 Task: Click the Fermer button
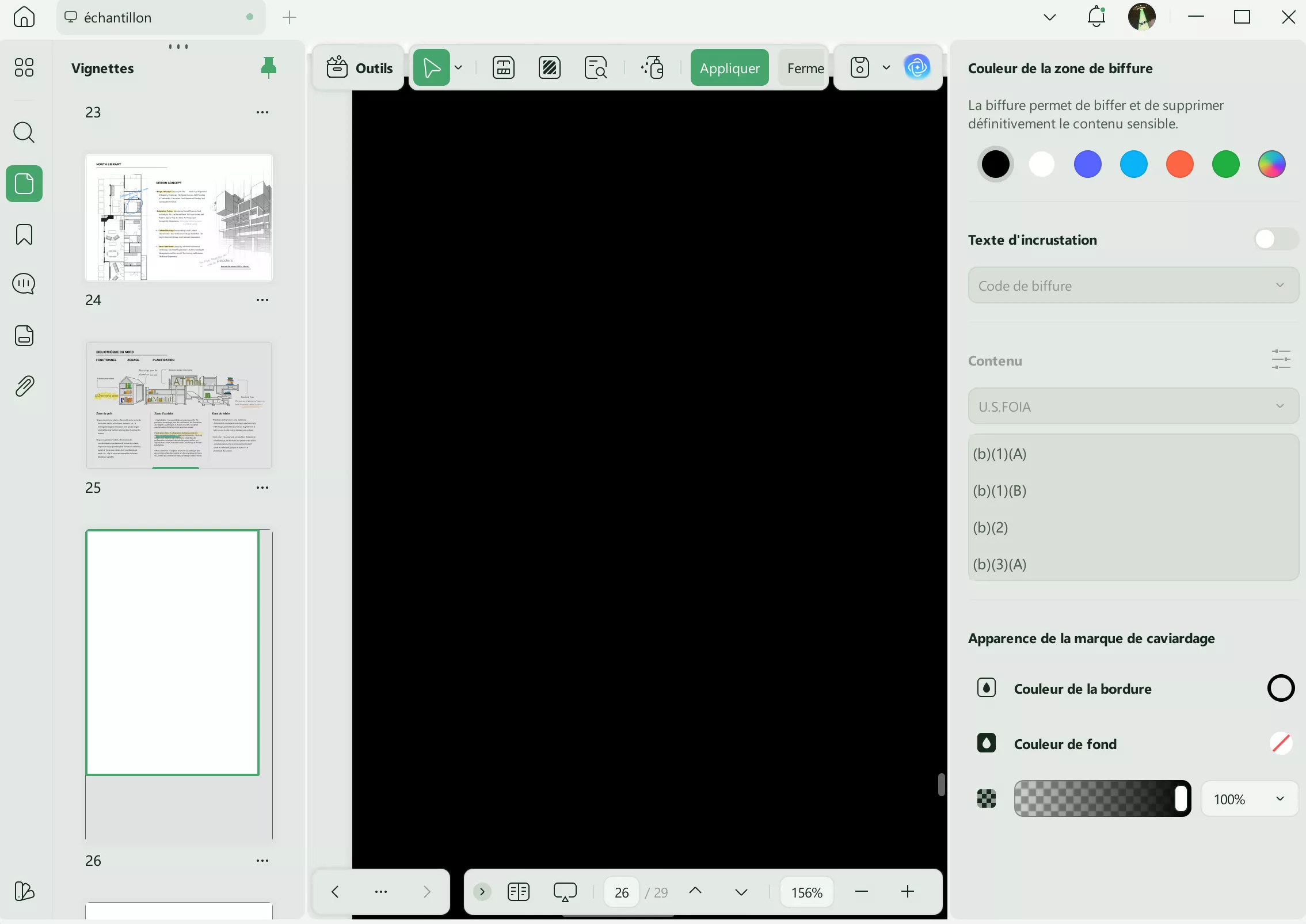(804, 67)
